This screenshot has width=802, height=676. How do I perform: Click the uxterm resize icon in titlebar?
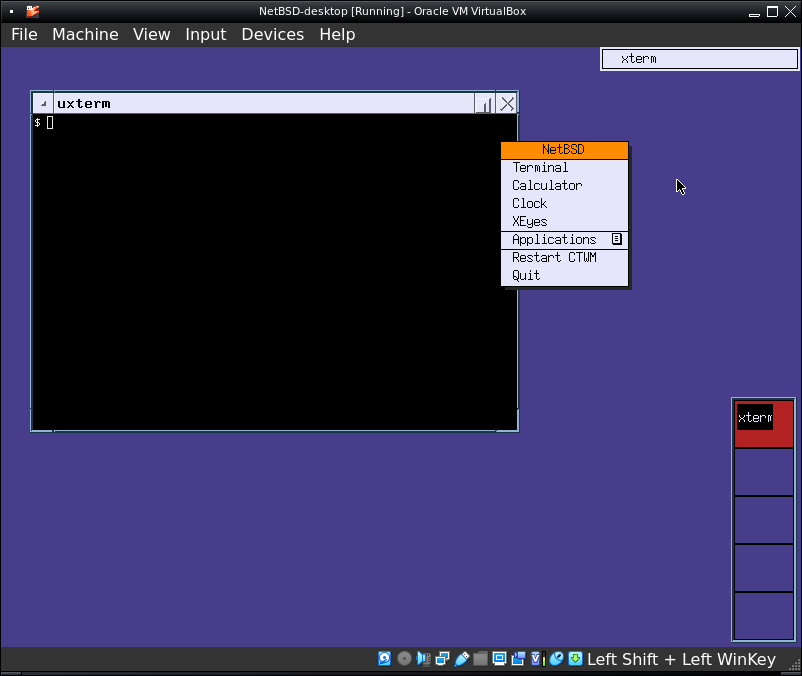tap(484, 104)
